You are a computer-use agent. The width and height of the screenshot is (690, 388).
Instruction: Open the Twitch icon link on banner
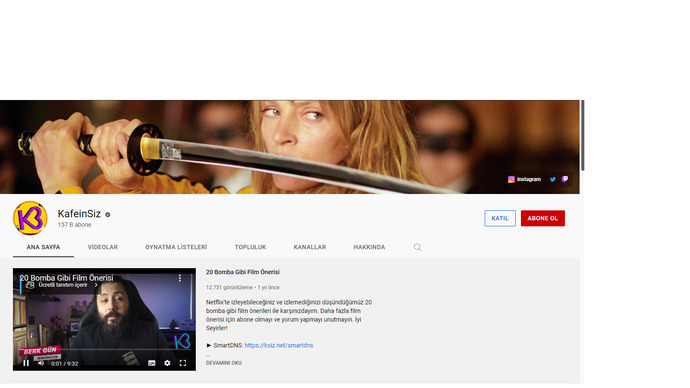(565, 179)
